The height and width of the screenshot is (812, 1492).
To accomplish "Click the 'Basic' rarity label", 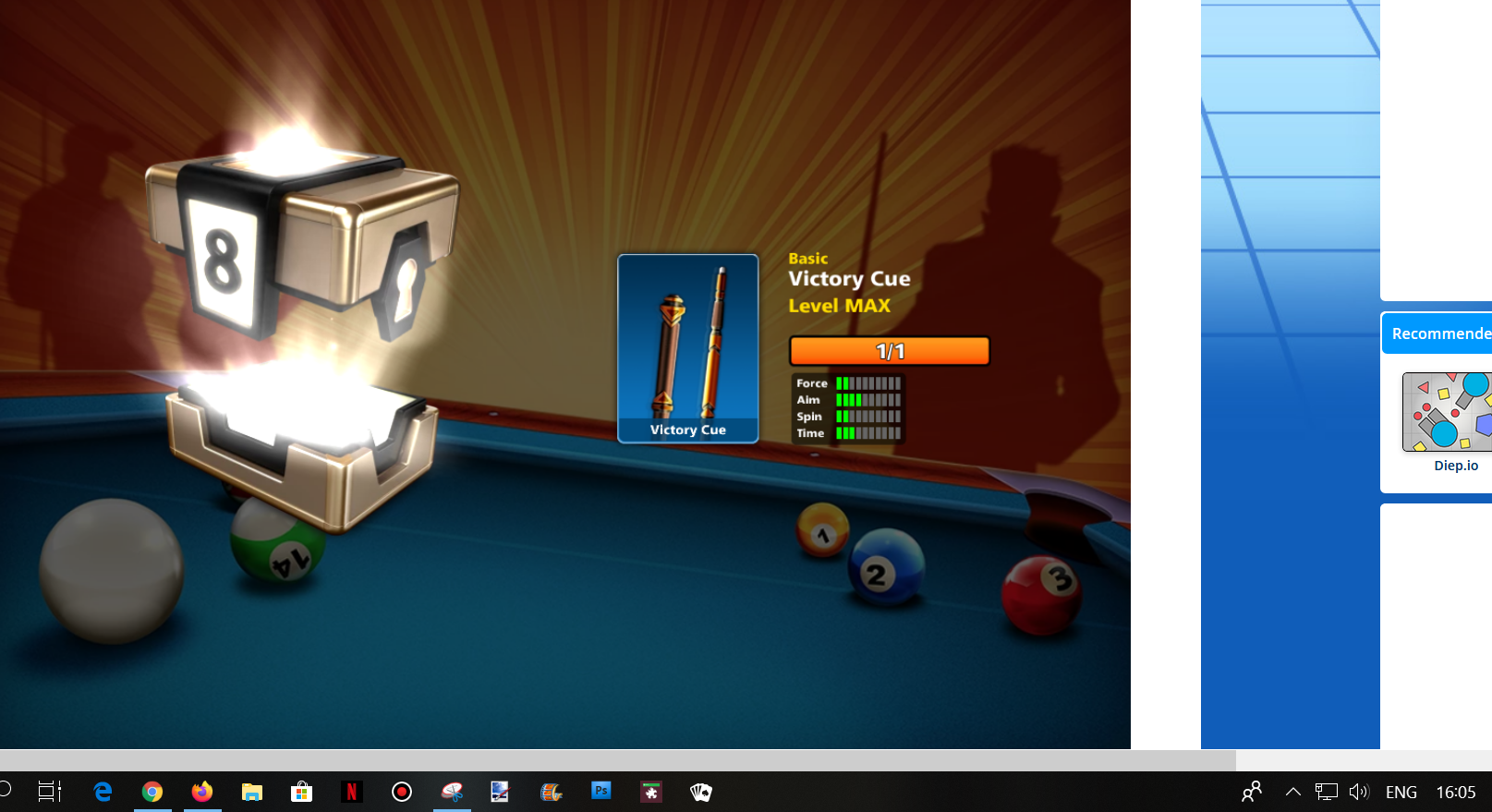I will (808, 259).
